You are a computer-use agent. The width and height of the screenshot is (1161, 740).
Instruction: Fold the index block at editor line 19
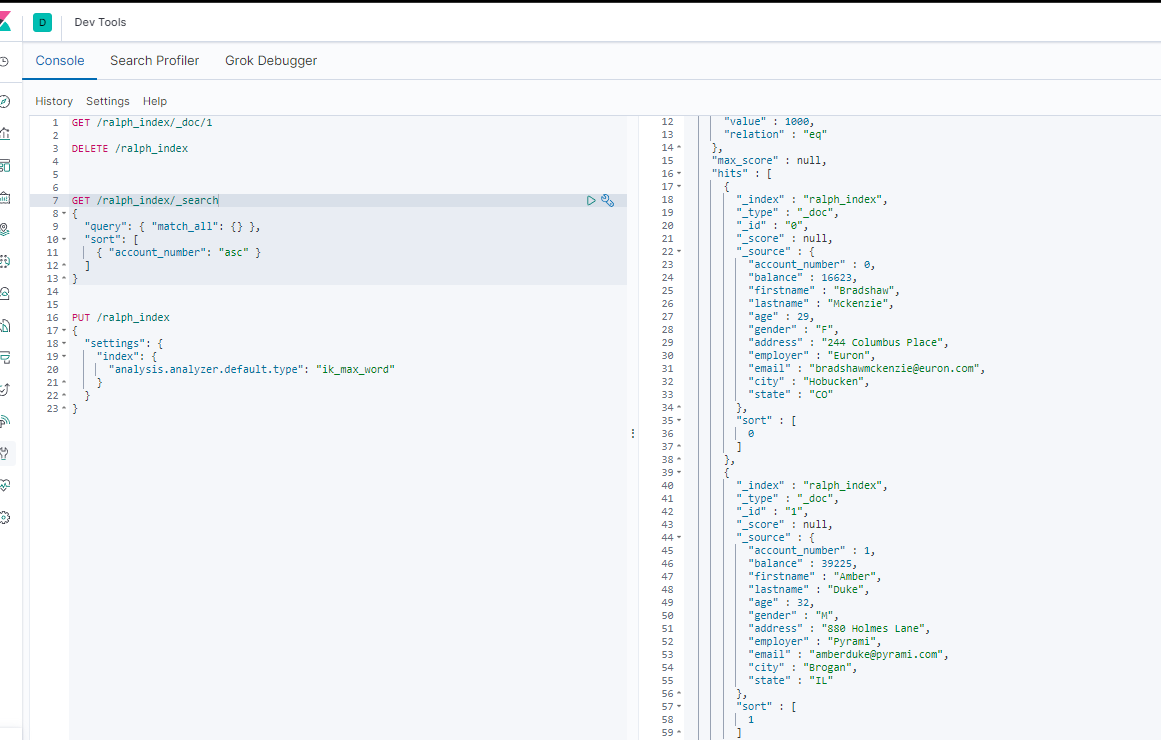click(64, 357)
